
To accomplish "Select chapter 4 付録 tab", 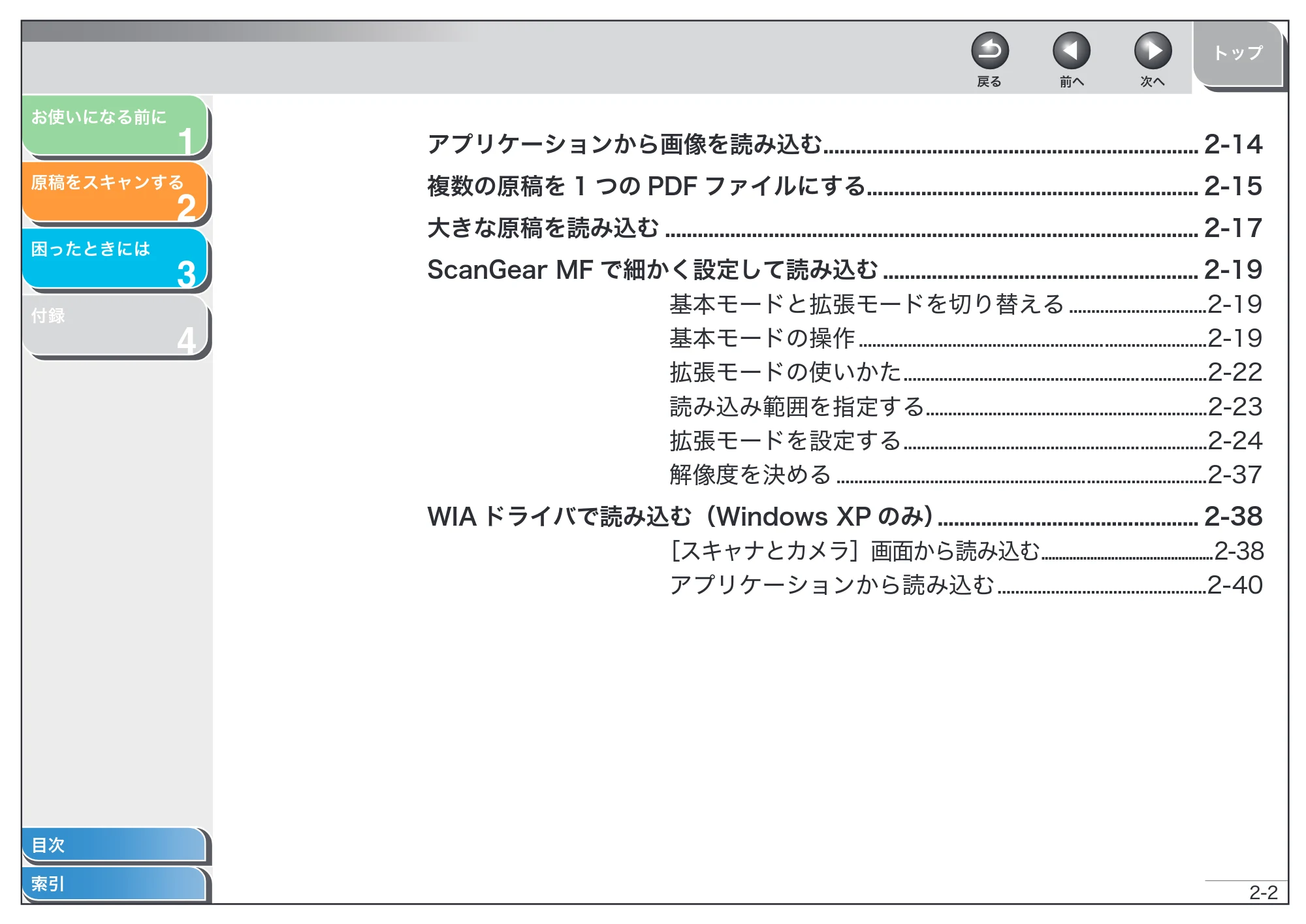I will click(116, 325).
